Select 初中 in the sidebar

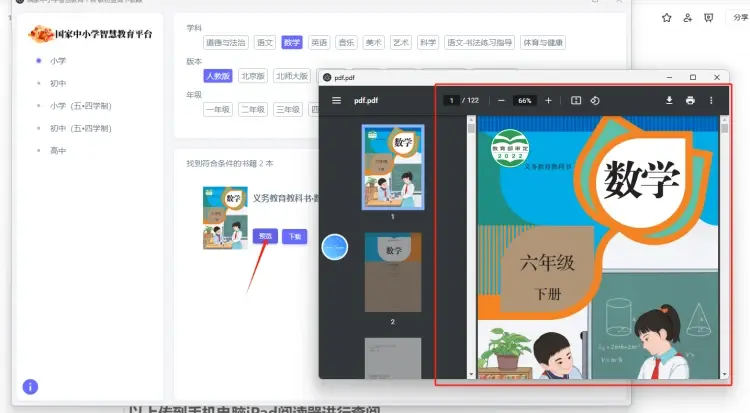click(x=58, y=83)
